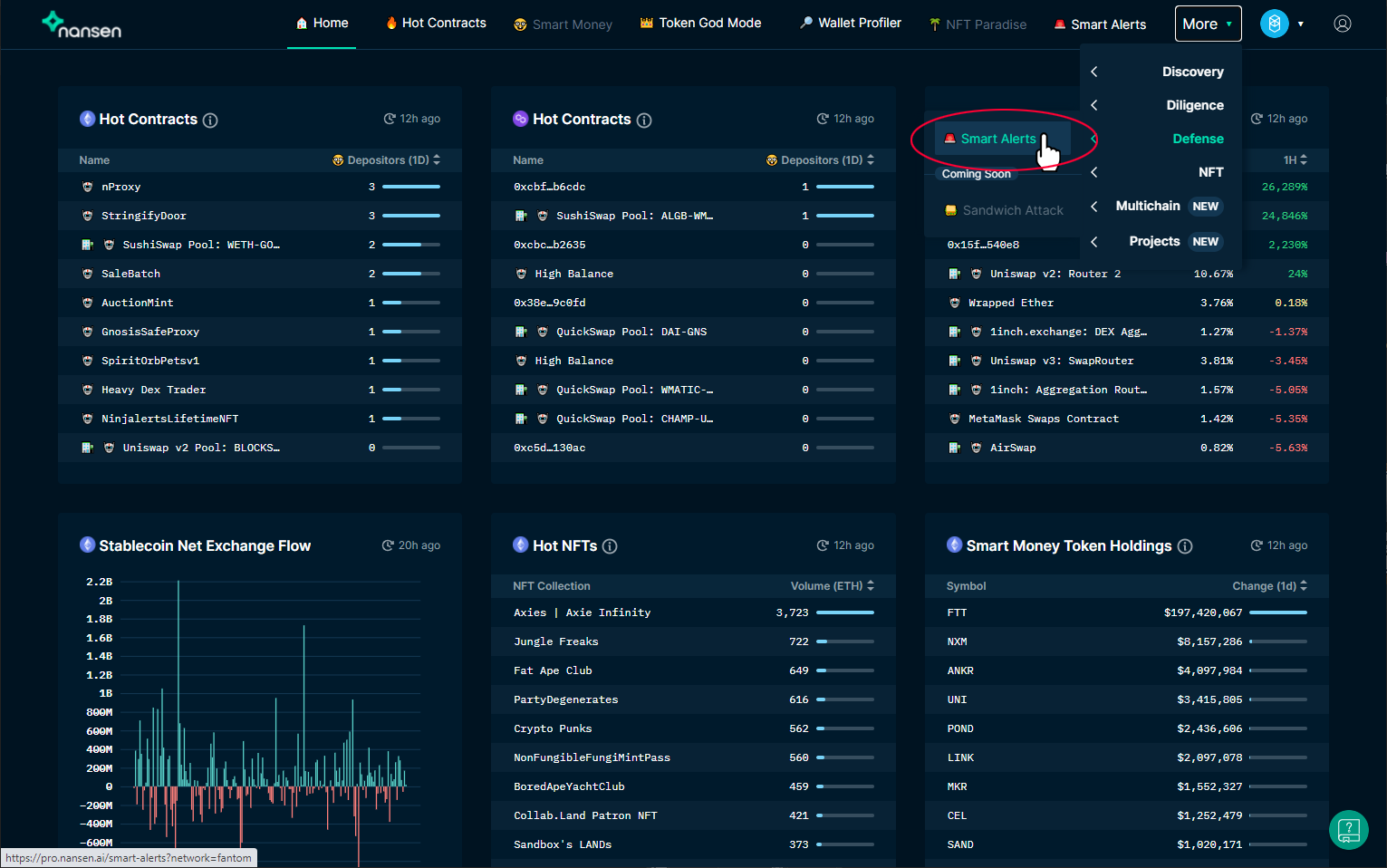Show info for Ethereum Hot Contracts card
This screenshot has height=868, width=1387.
click(210, 120)
